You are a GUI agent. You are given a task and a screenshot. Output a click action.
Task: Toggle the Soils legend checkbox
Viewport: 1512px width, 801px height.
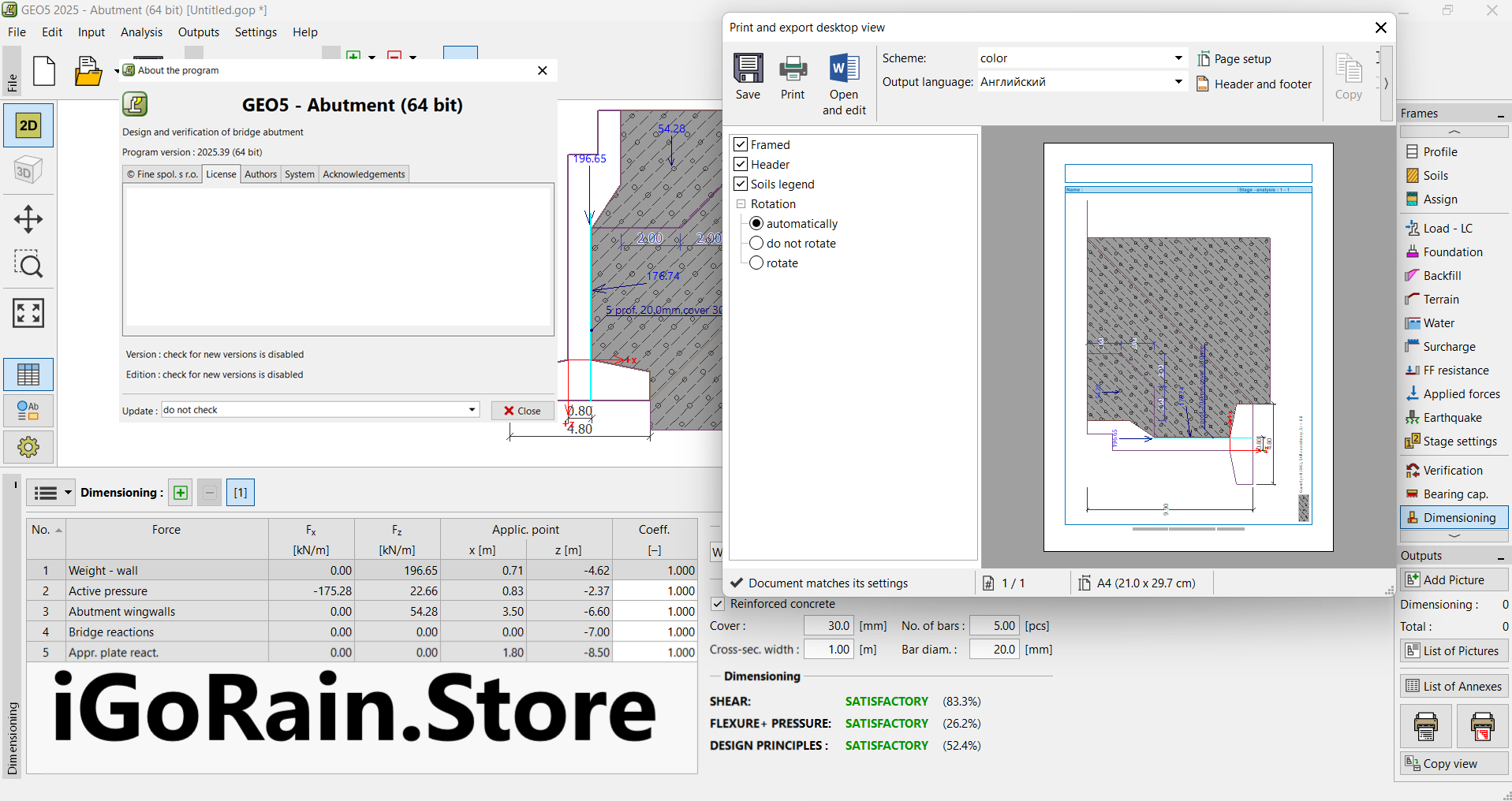[741, 184]
